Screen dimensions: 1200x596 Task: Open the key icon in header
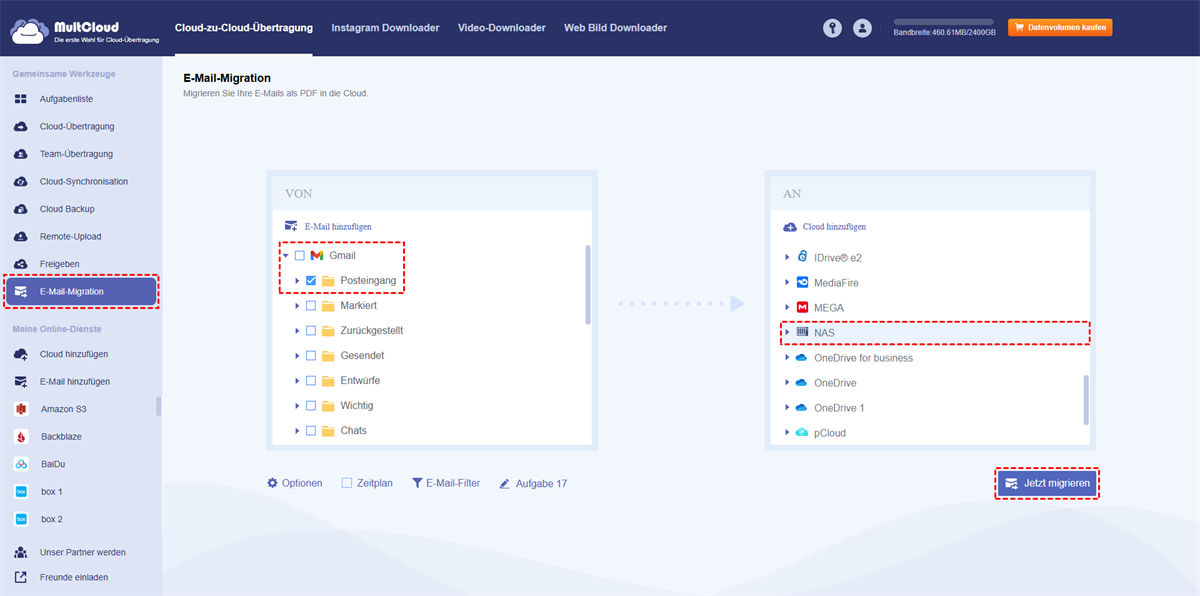point(832,28)
